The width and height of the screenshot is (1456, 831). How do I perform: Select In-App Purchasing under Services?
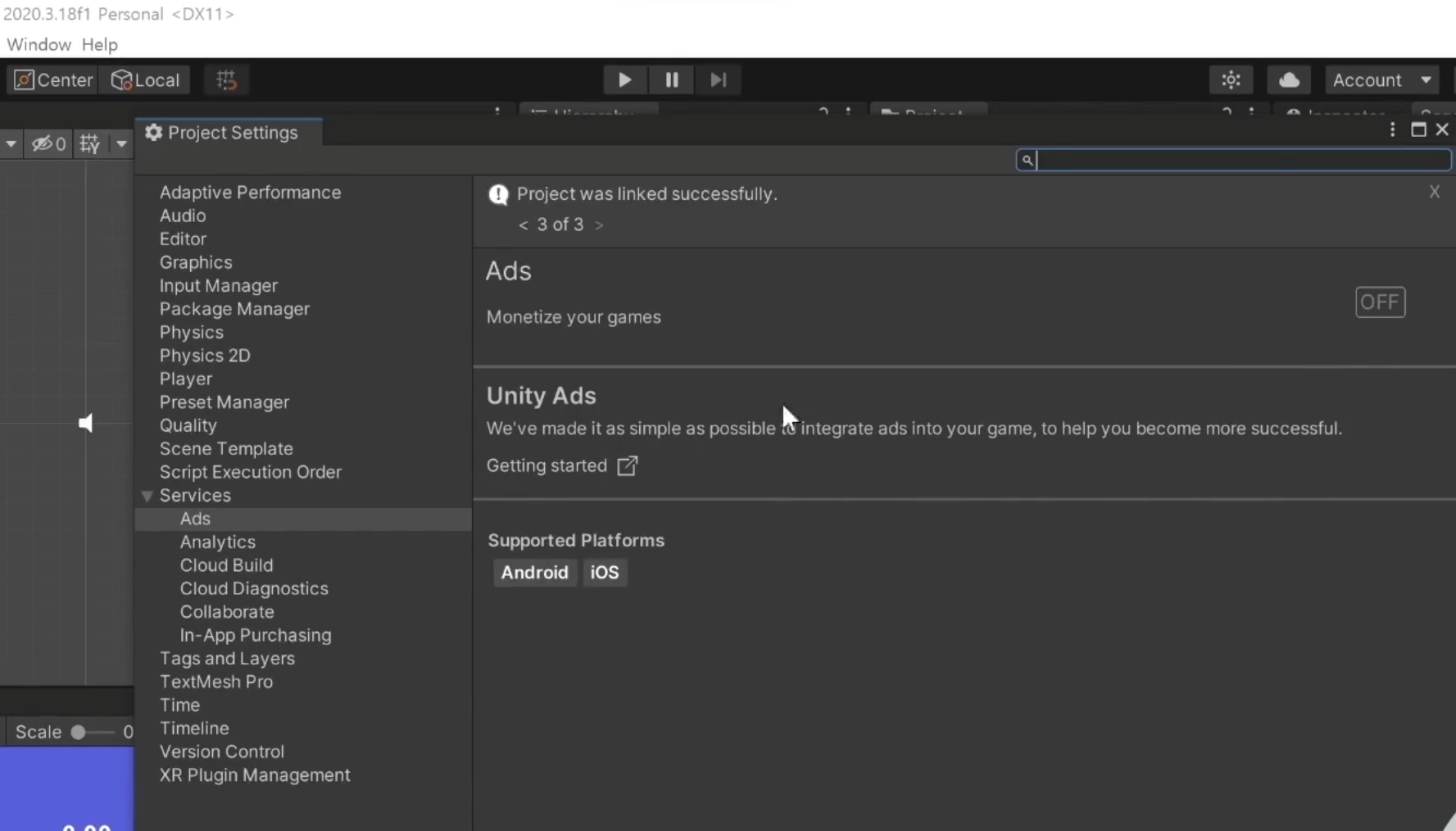click(256, 635)
